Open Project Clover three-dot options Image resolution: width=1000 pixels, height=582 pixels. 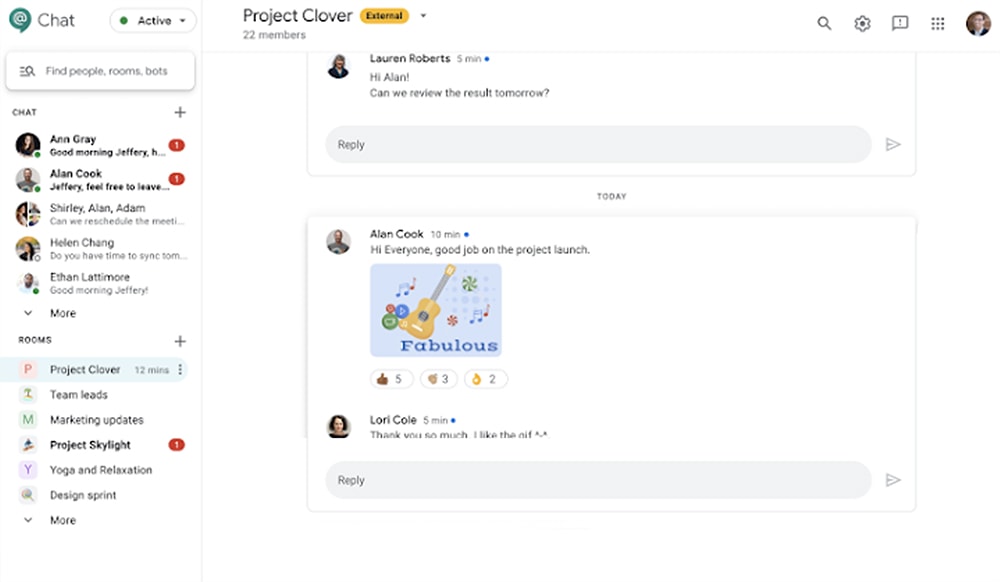tap(181, 370)
